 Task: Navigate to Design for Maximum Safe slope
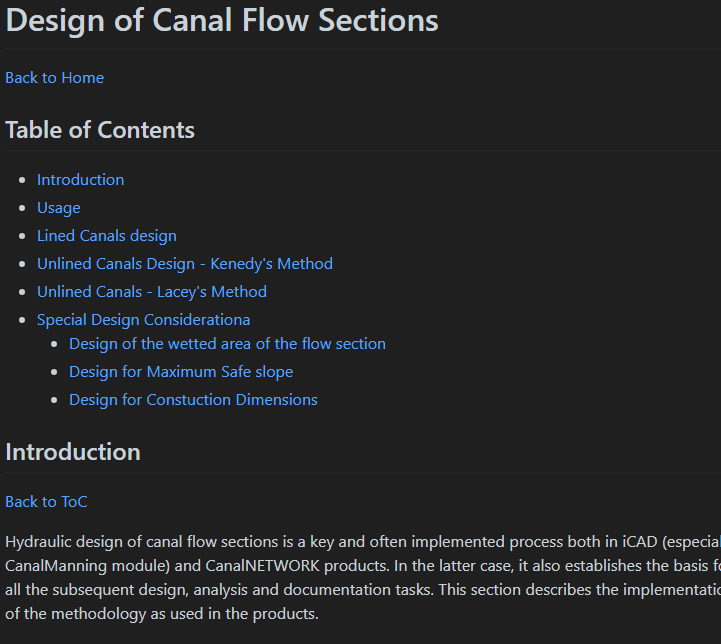pos(181,372)
